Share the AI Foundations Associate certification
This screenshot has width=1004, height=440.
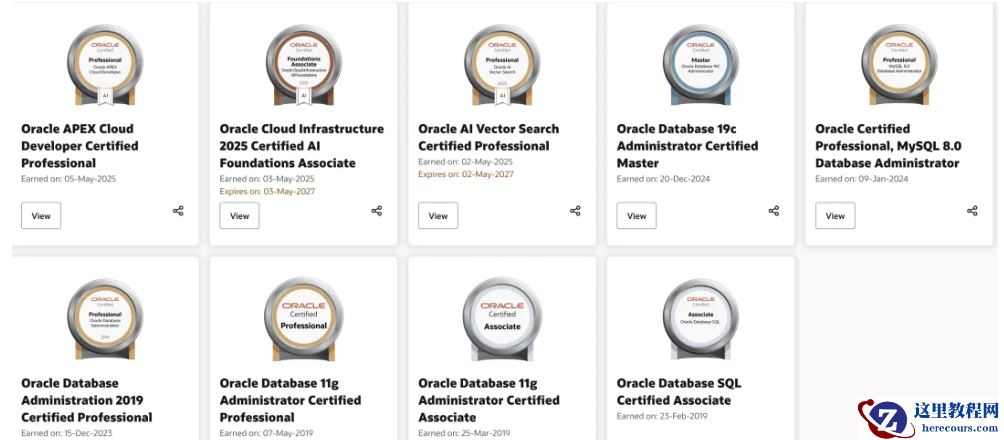tap(377, 211)
